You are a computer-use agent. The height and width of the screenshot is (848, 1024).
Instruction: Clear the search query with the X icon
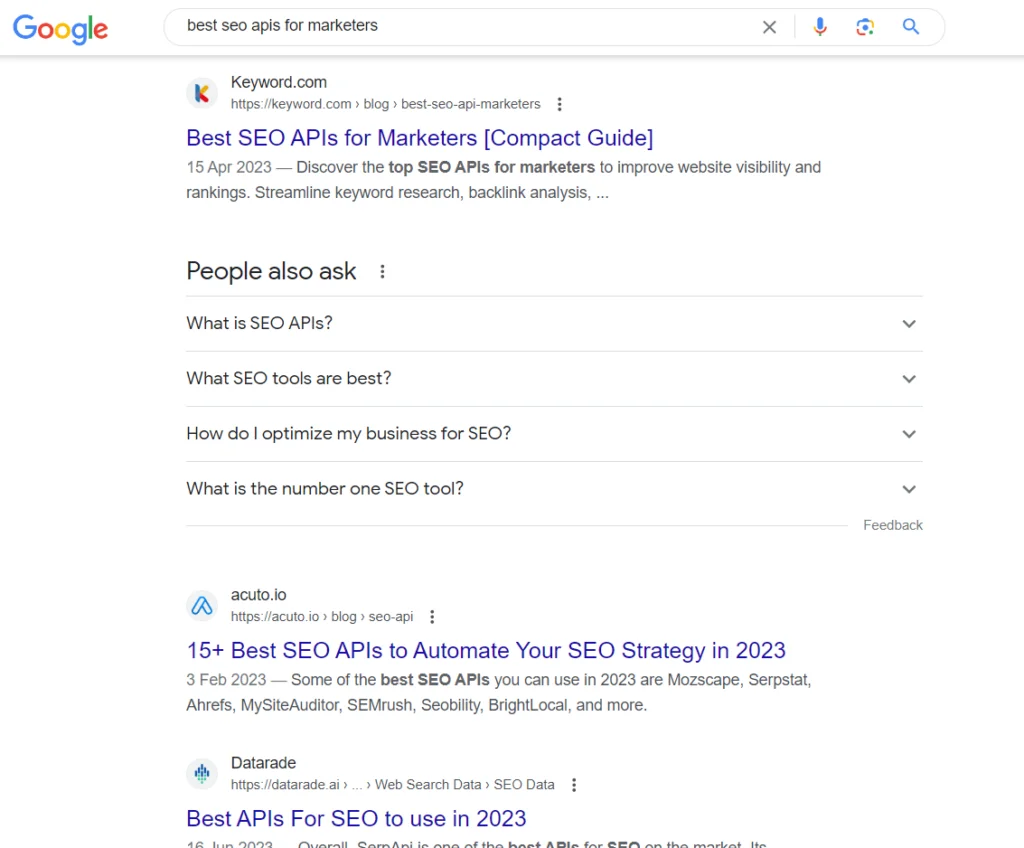pos(769,27)
